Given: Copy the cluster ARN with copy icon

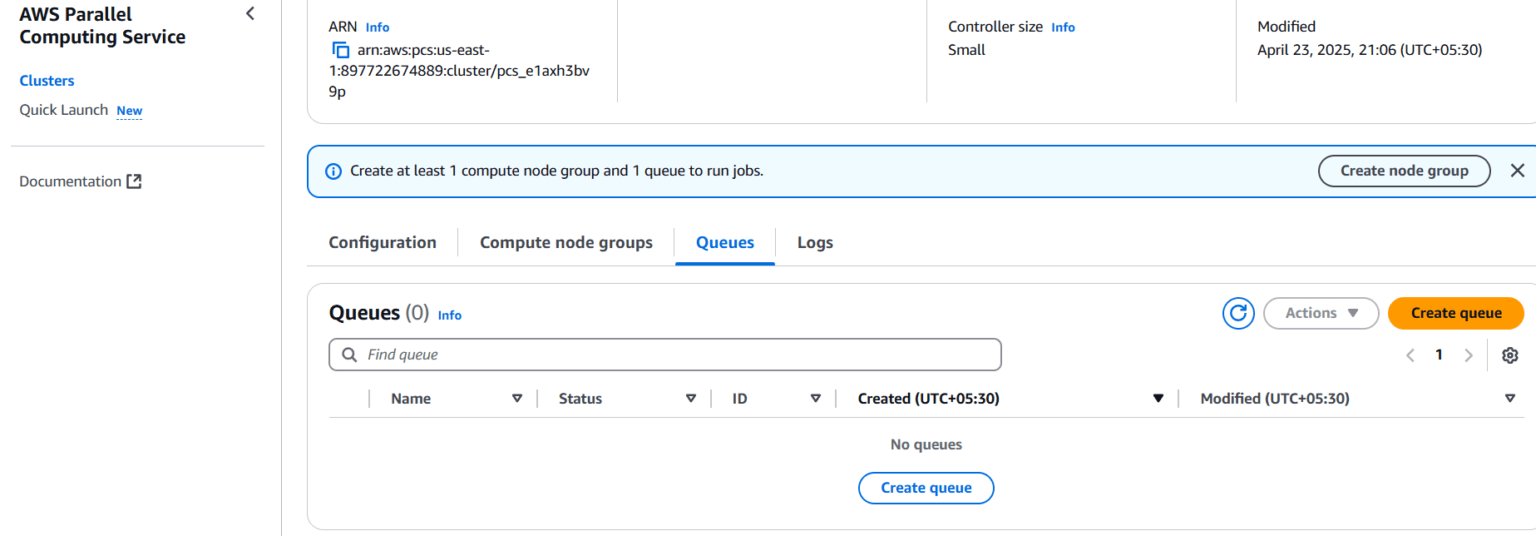Looking at the screenshot, I should (x=340, y=50).
